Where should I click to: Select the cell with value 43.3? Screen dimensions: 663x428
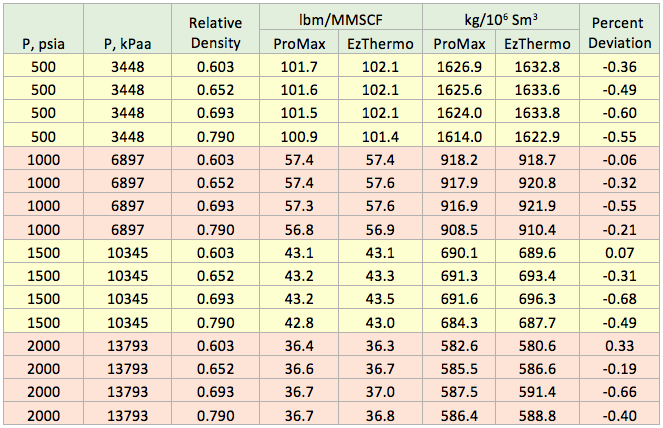(380, 275)
